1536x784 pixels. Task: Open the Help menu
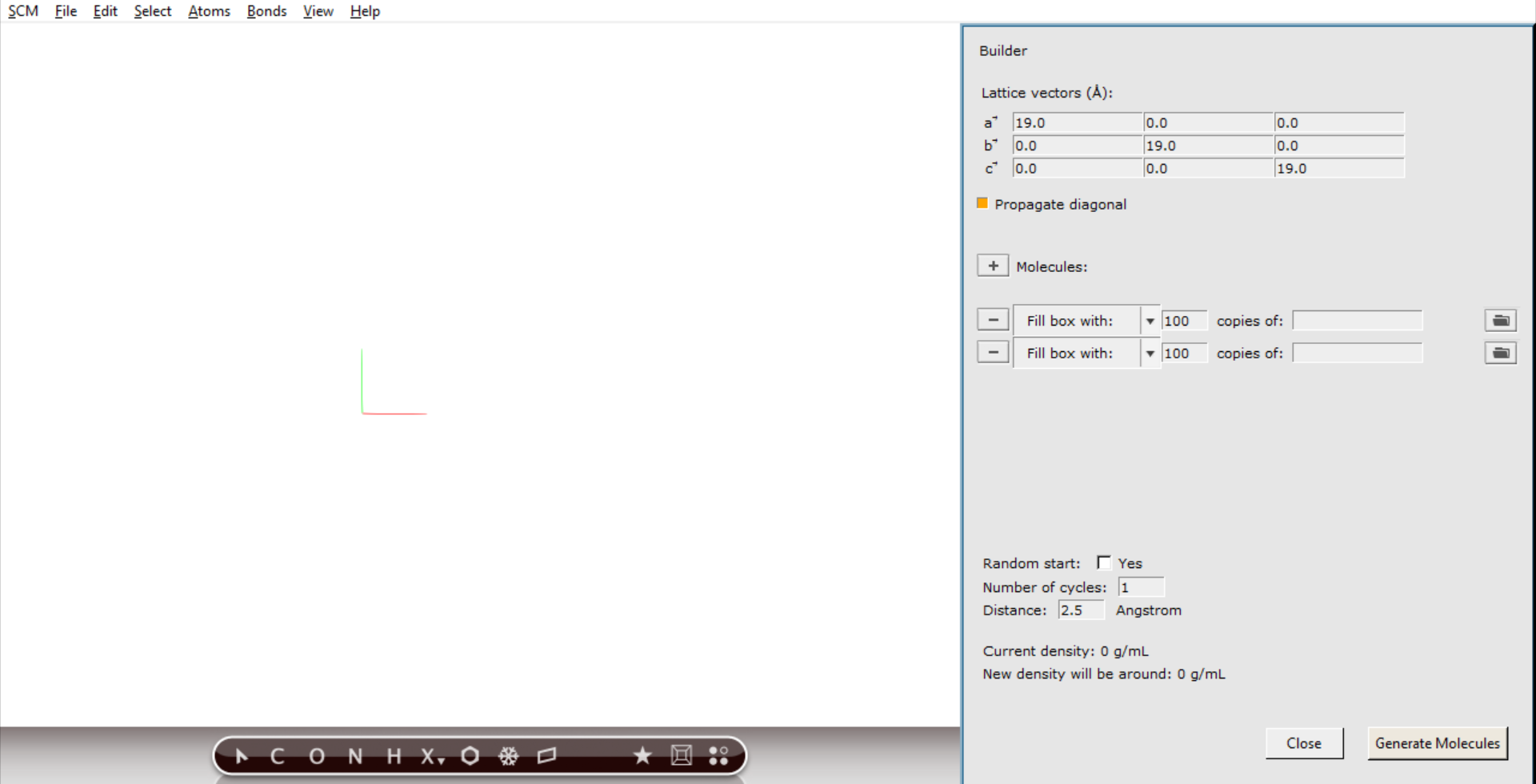coord(365,11)
